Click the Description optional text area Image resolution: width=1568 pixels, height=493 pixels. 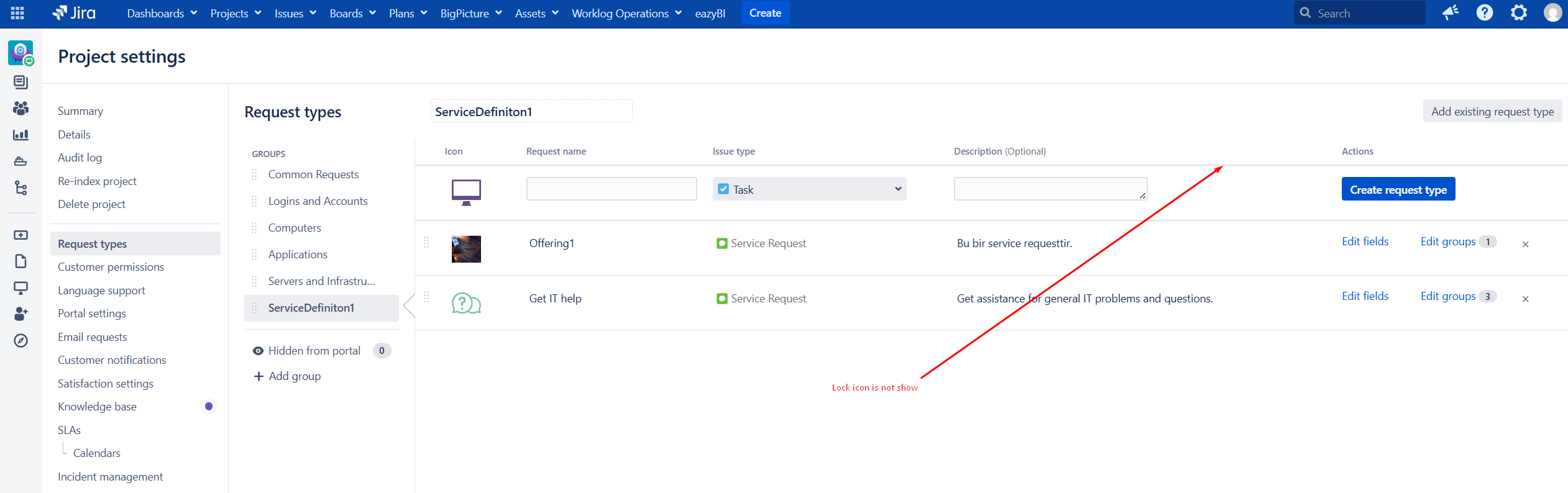pyautogui.click(x=1050, y=189)
